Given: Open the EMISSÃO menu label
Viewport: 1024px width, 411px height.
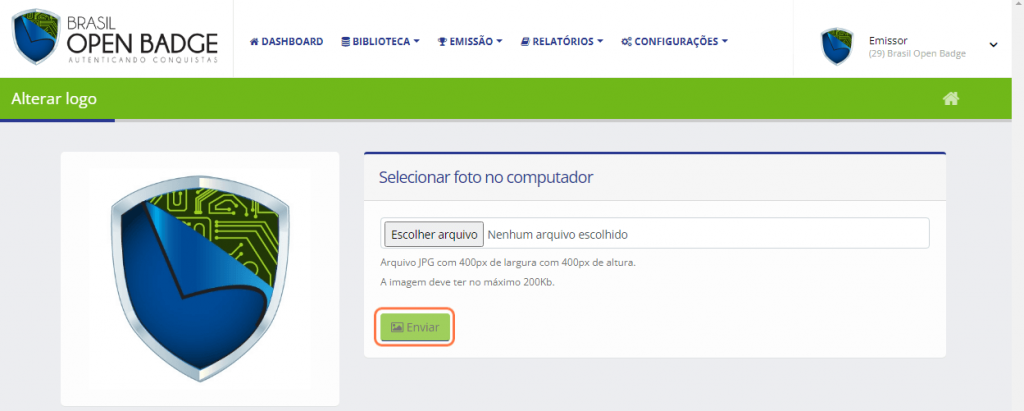Looking at the screenshot, I should click(471, 41).
